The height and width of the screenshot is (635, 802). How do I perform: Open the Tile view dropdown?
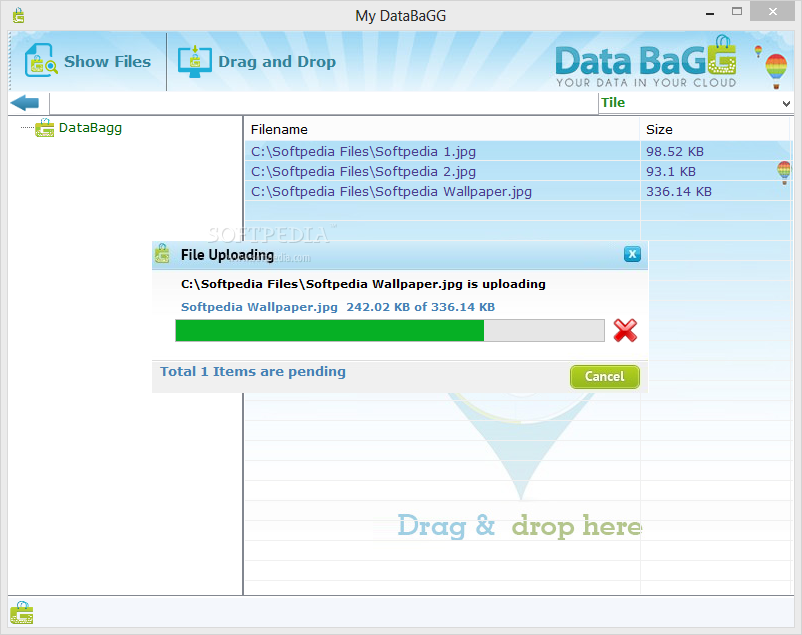[x=696, y=103]
